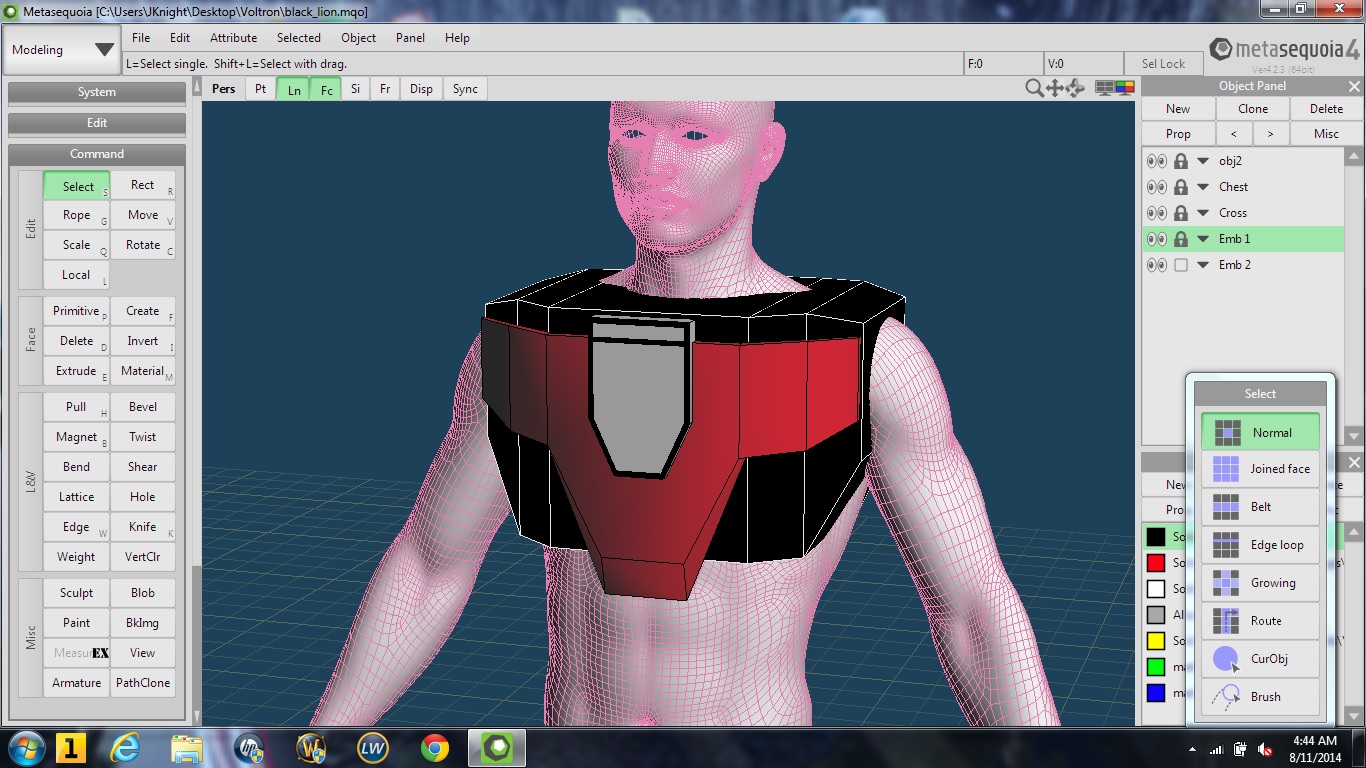Click the rotate view icon
This screenshot has height=768, width=1366.
click(1075, 88)
